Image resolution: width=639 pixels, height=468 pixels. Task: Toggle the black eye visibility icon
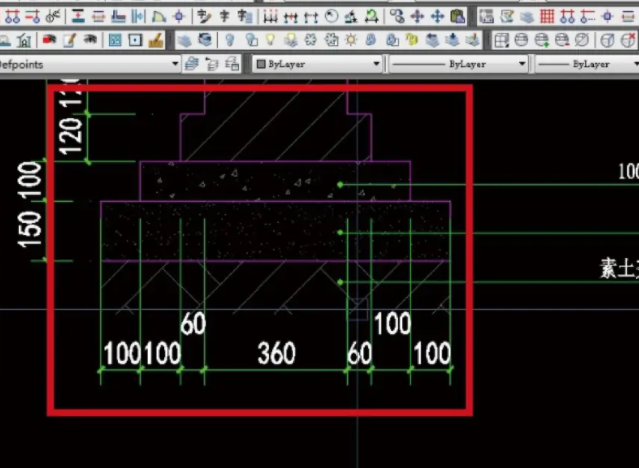tap(90, 39)
